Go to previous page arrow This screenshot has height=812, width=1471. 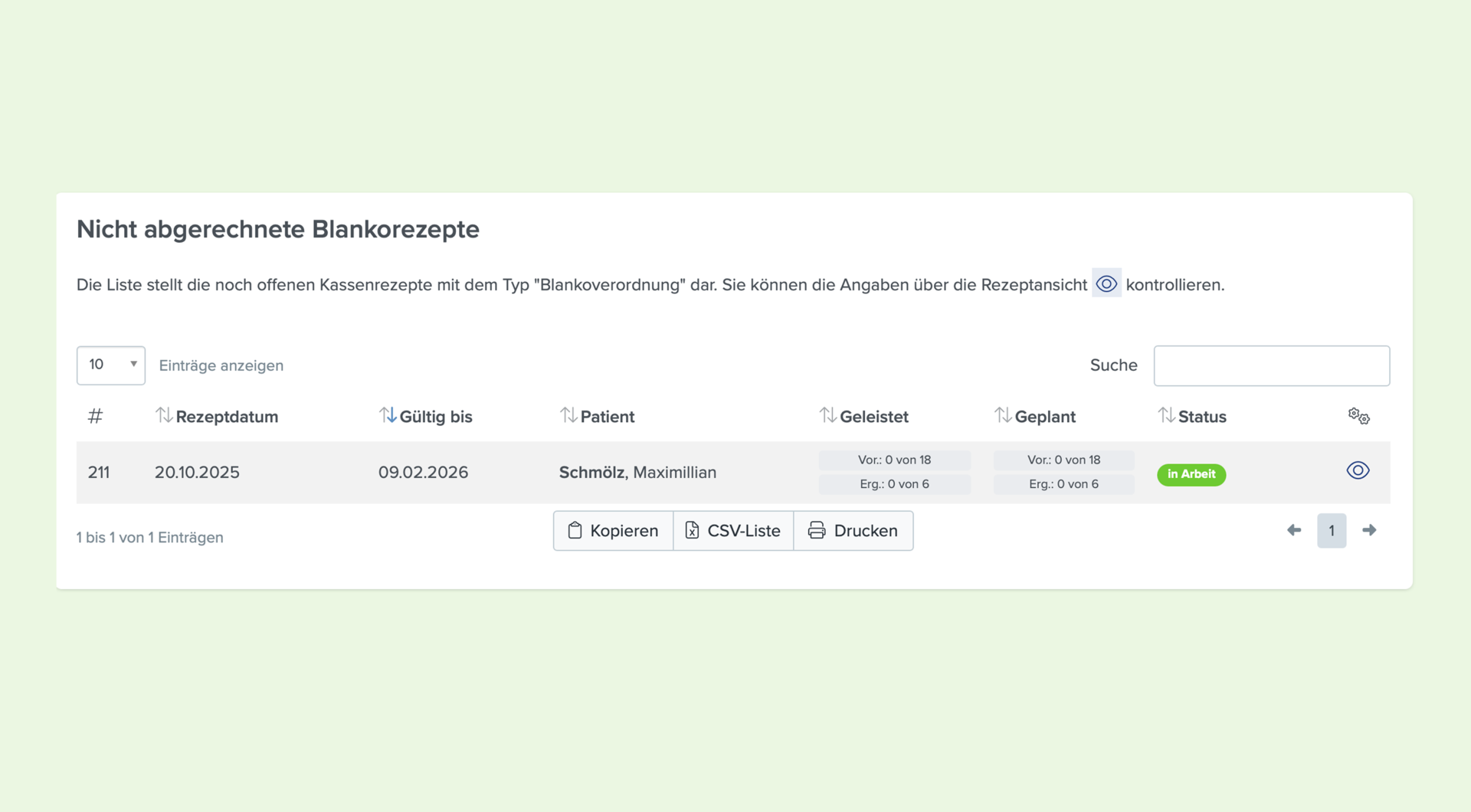click(x=1294, y=530)
